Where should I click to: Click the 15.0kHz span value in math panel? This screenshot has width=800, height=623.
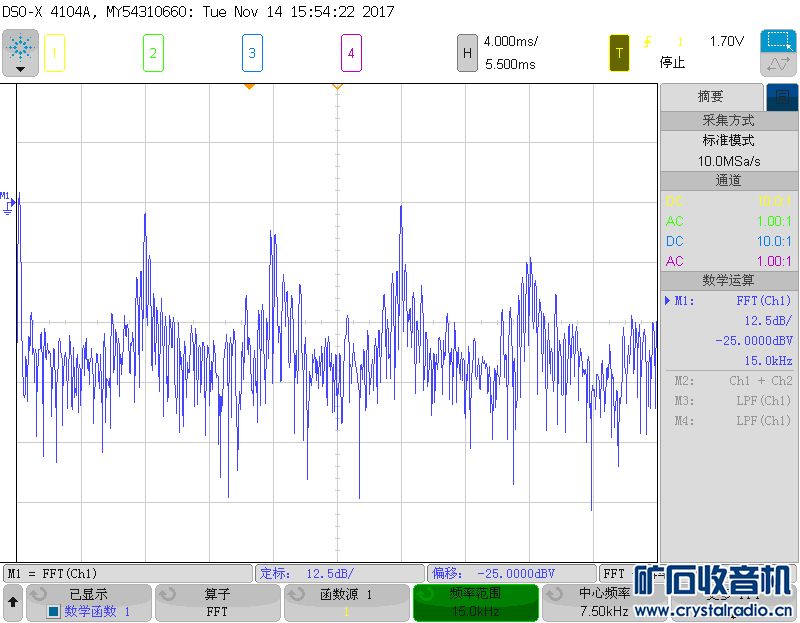(x=768, y=361)
